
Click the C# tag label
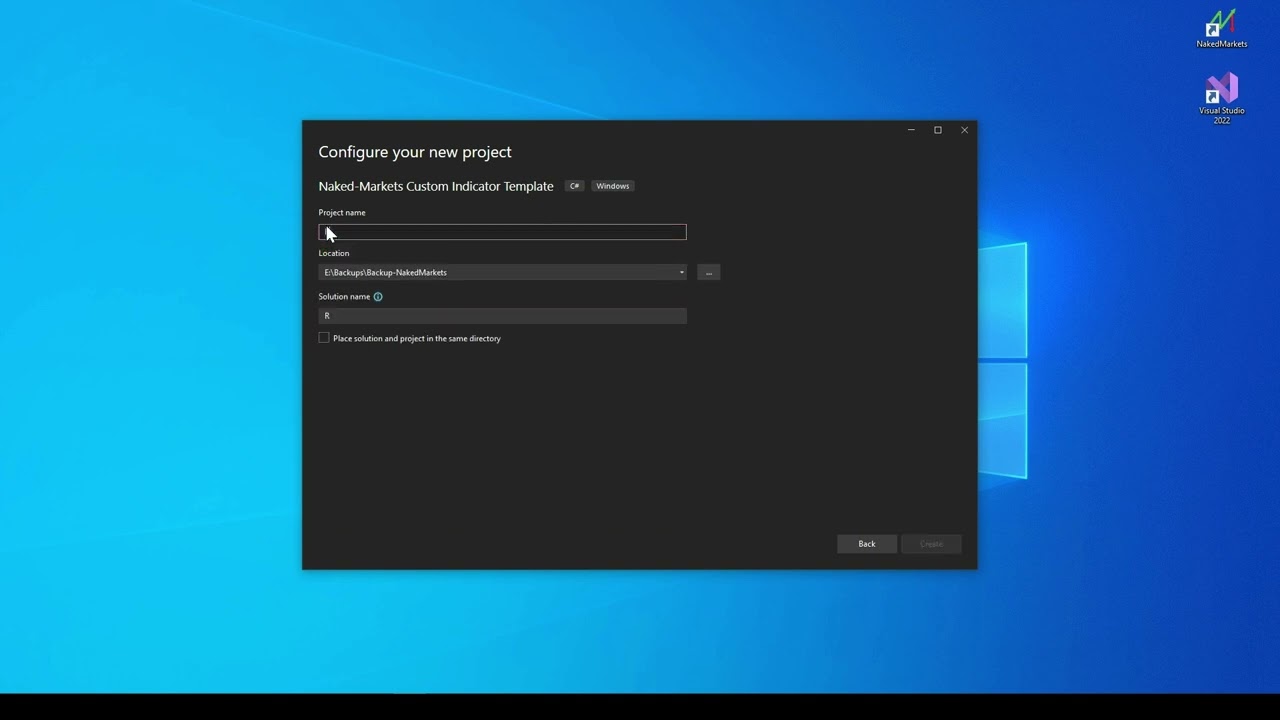[x=575, y=186]
